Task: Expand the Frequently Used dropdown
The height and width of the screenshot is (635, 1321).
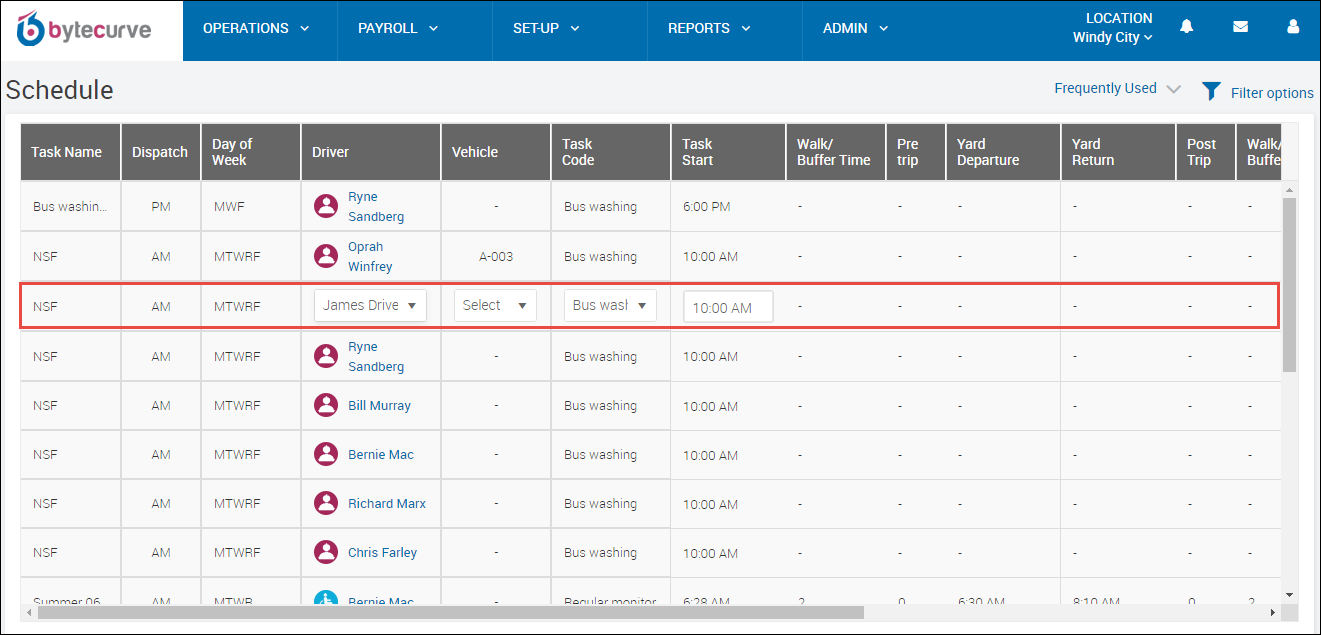Action: (1117, 88)
